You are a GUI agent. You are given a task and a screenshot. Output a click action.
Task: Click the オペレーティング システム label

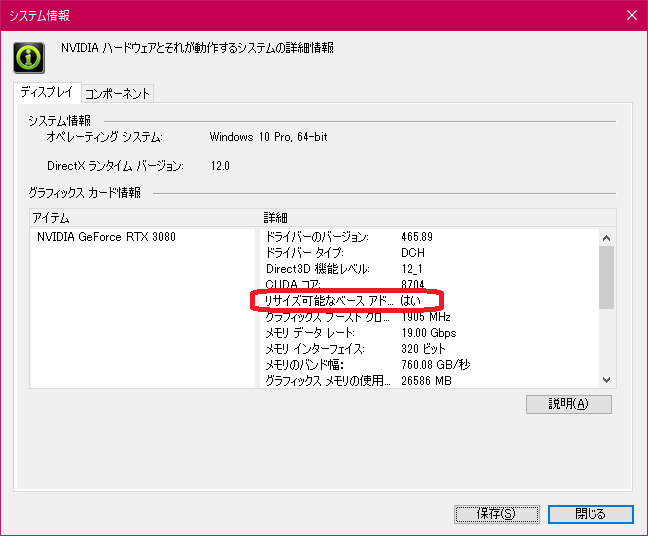104,137
